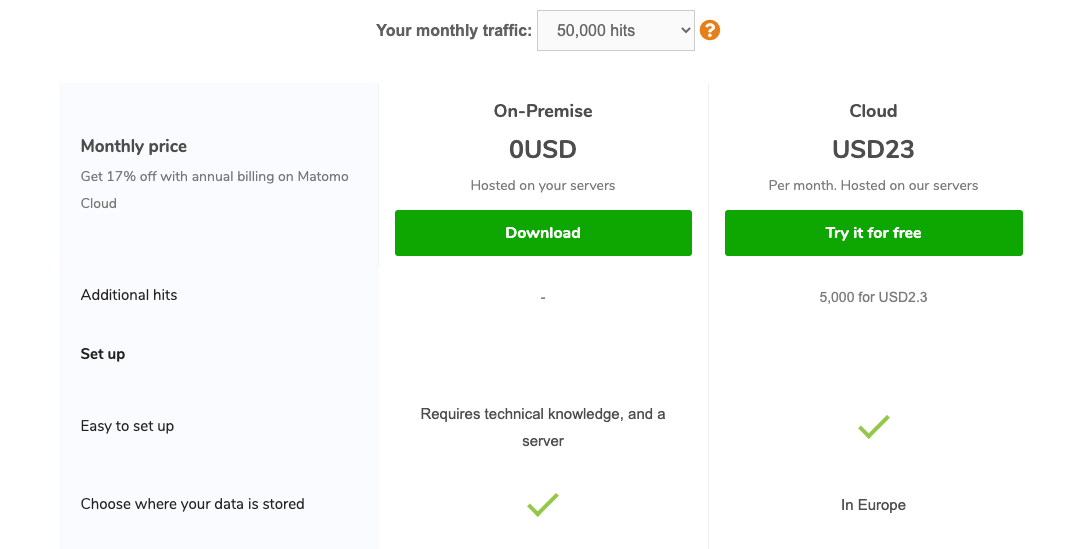Click the Your monthly traffic label
This screenshot has width=1089, height=549.
pyautogui.click(x=453, y=30)
